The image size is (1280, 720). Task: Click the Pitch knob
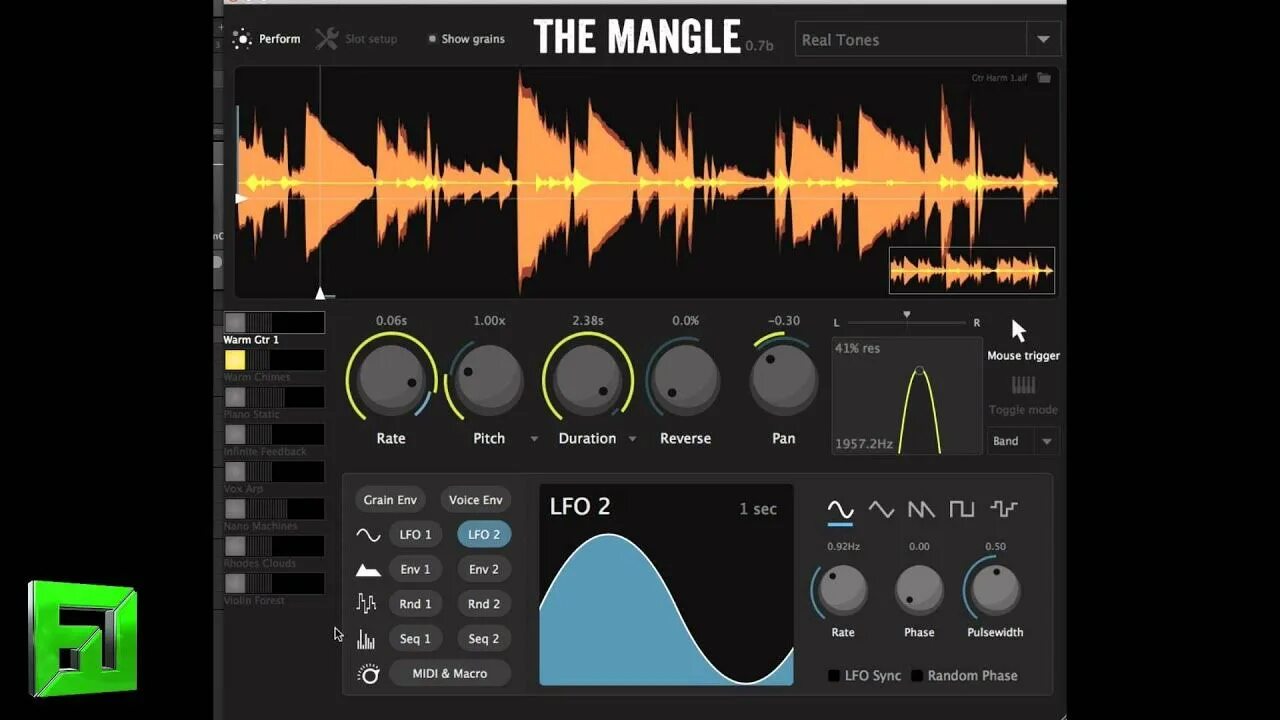489,379
